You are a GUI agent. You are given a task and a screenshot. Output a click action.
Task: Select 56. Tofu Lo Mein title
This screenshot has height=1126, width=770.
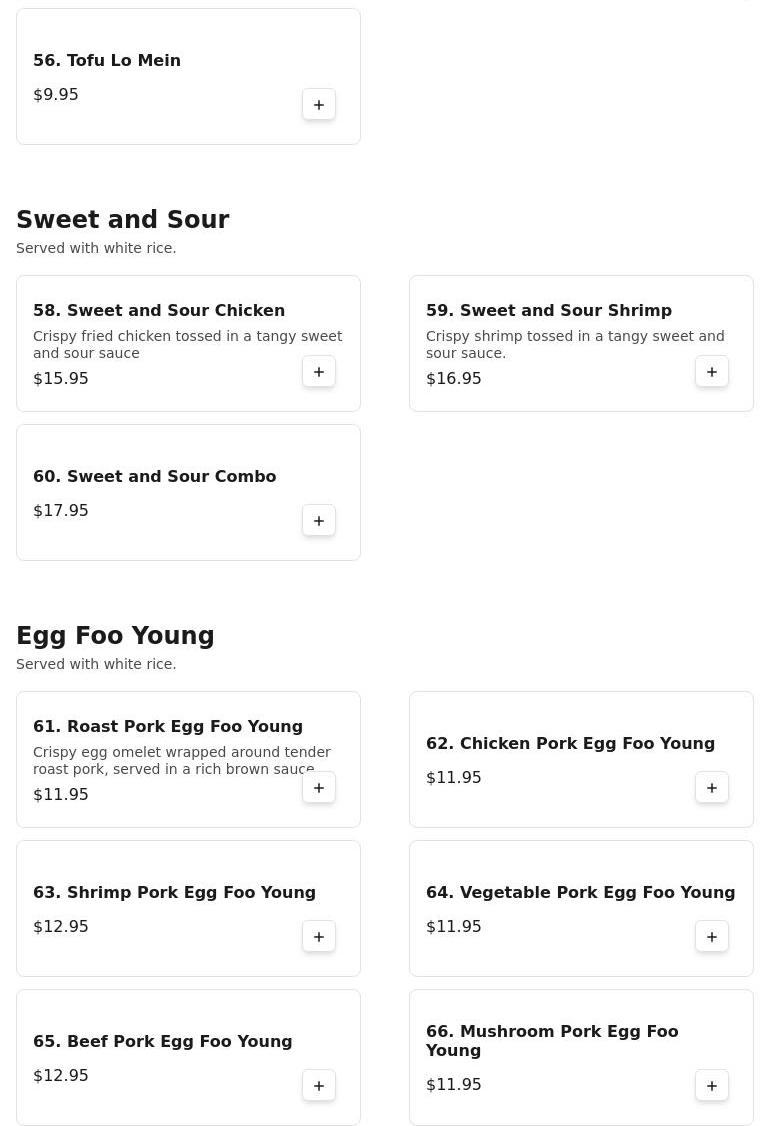[x=106, y=60]
